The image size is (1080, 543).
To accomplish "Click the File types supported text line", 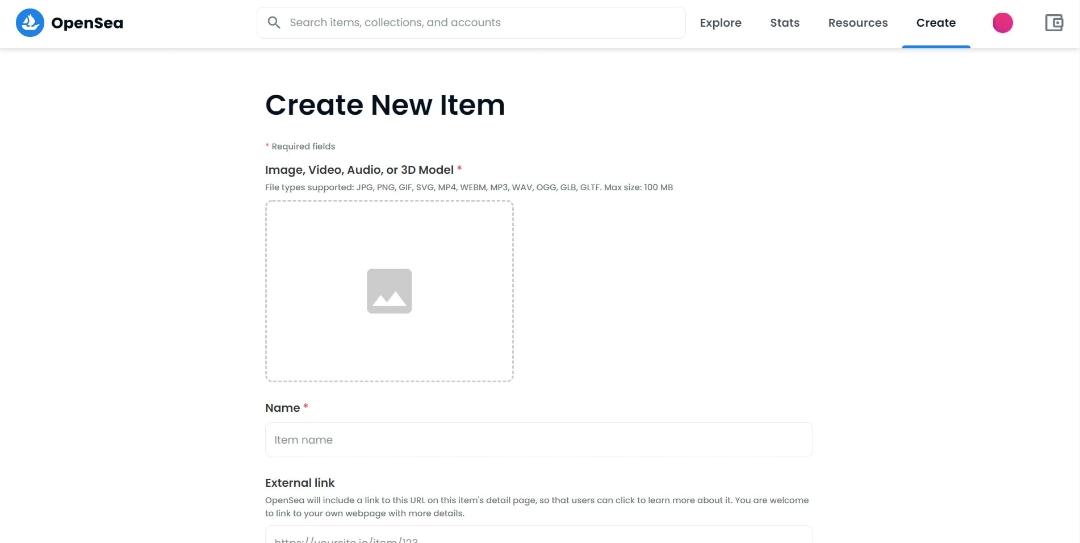I will [469, 187].
